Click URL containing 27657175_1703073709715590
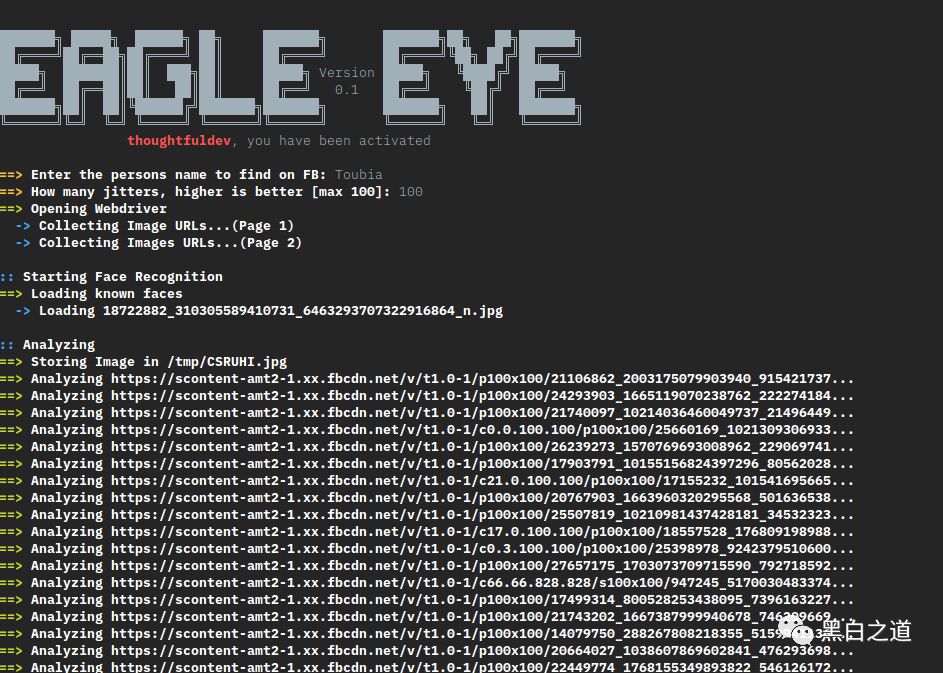 point(482,565)
